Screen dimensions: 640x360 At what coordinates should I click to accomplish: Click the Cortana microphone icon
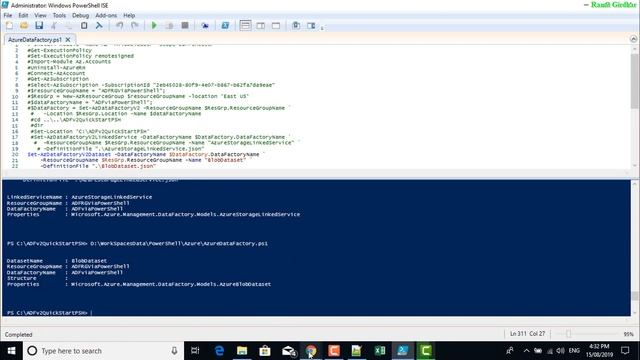(174, 351)
